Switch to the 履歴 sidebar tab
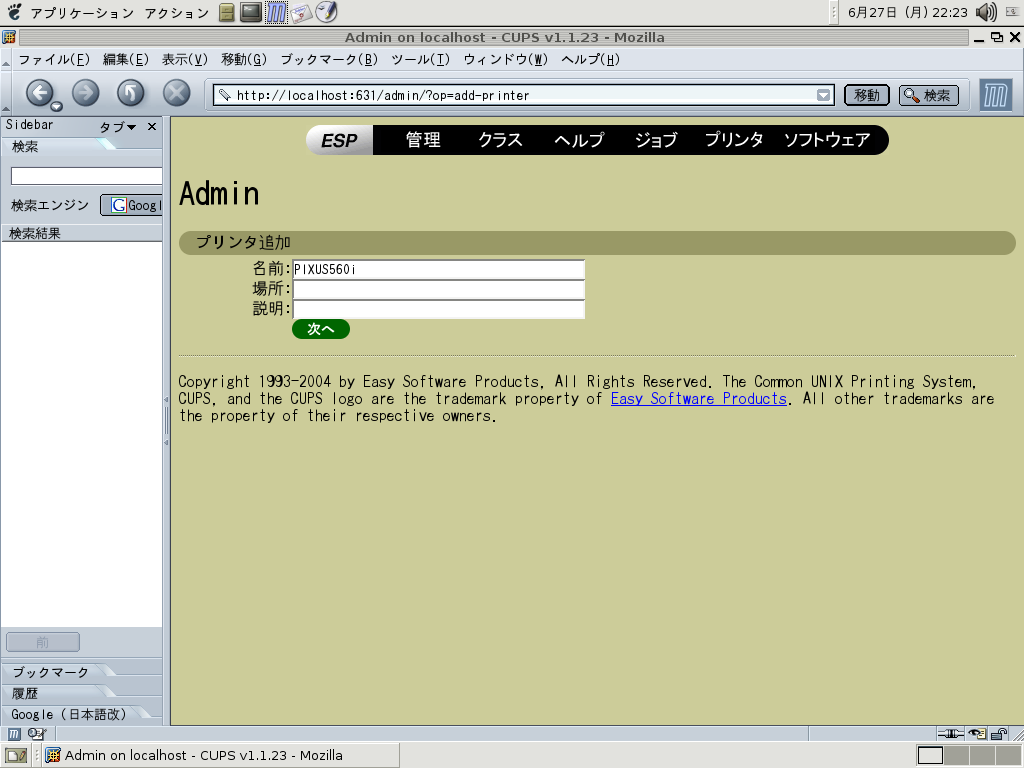Image resolution: width=1024 pixels, height=768 pixels. point(25,693)
